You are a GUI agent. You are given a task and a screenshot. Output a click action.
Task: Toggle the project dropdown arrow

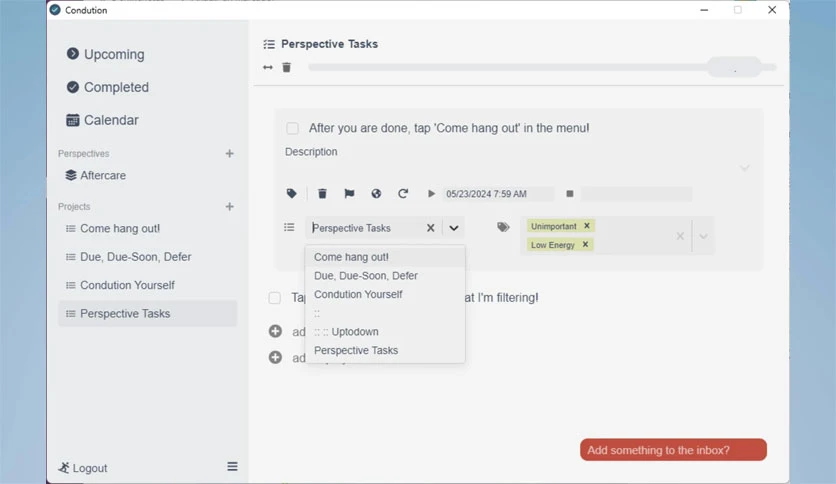pyautogui.click(x=454, y=228)
